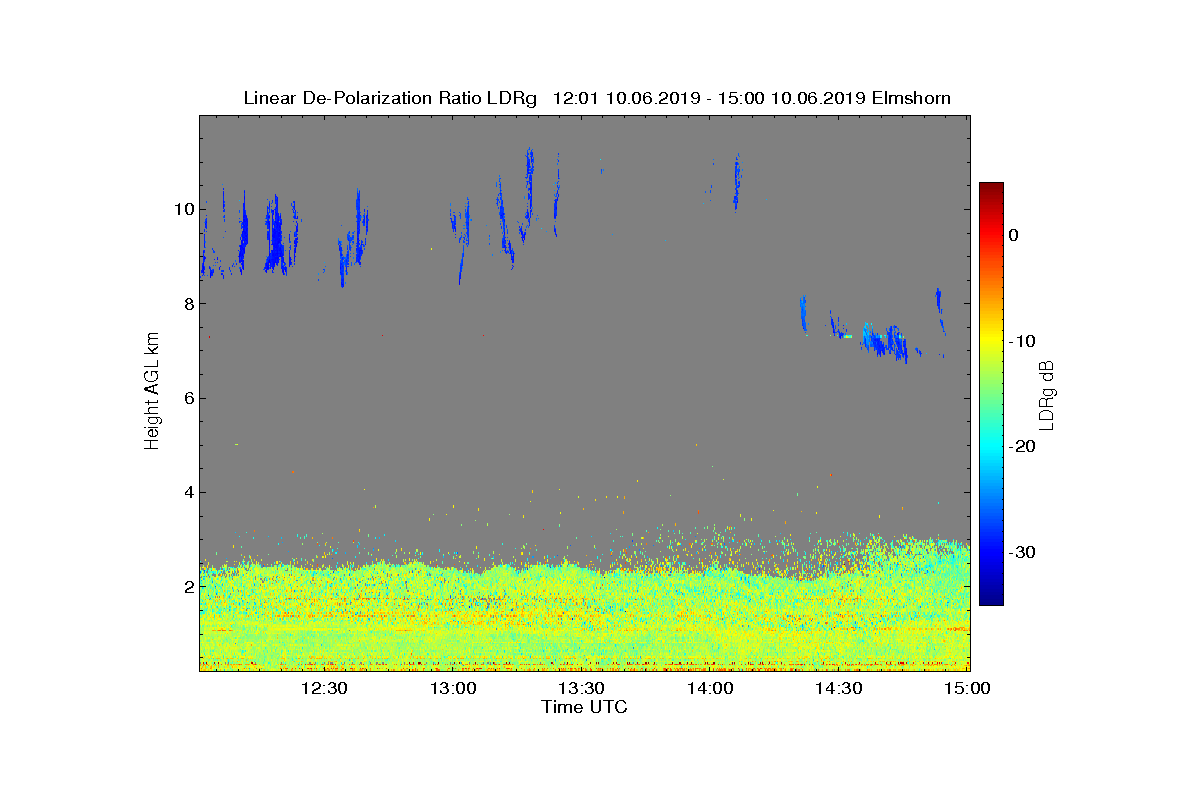Click the plot title text
Screen dimensions: 1200x800
coord(597,98)
